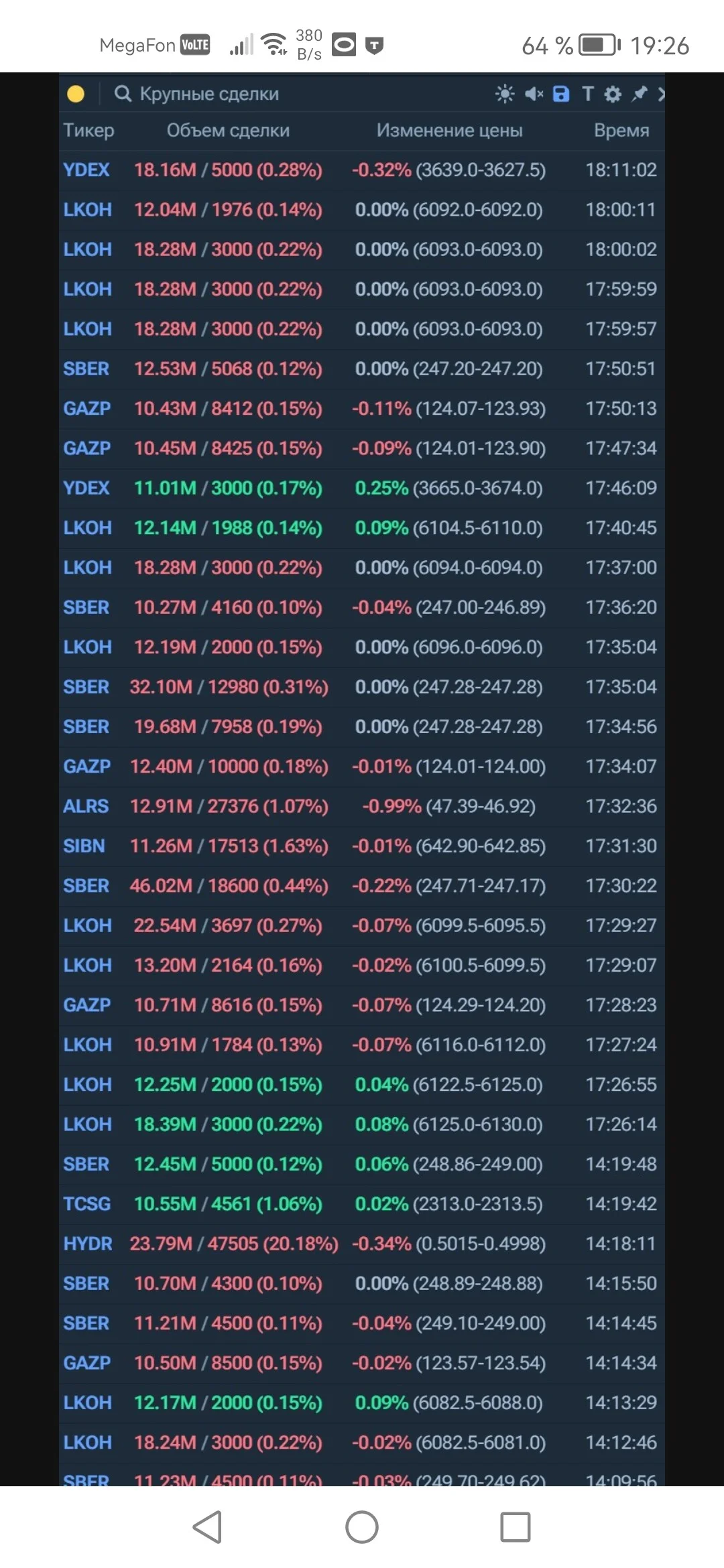Click the search magnifier icon
The width and height of the screenshot is (724, 1568).
coord(123,94)
